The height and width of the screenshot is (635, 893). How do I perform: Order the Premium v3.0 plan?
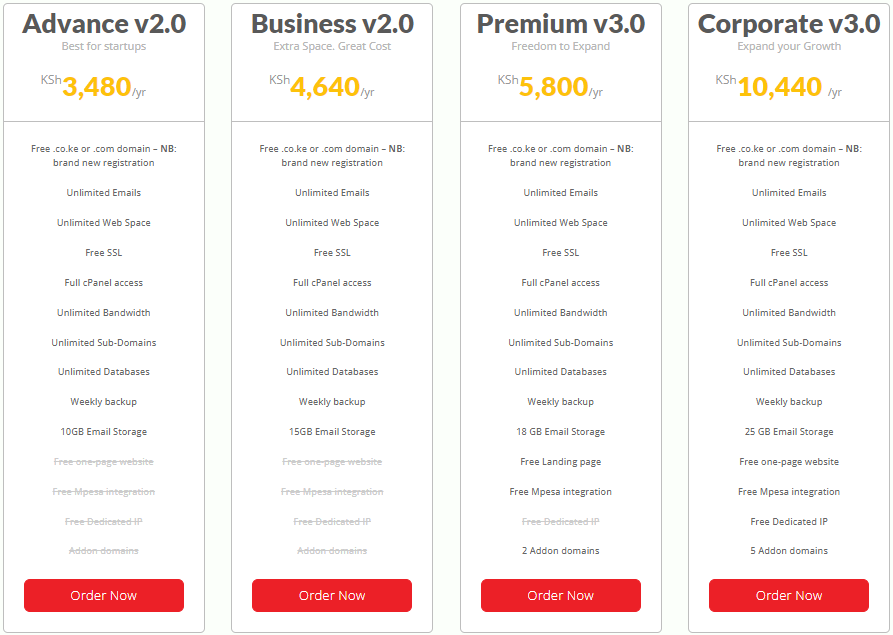[561, 595]
